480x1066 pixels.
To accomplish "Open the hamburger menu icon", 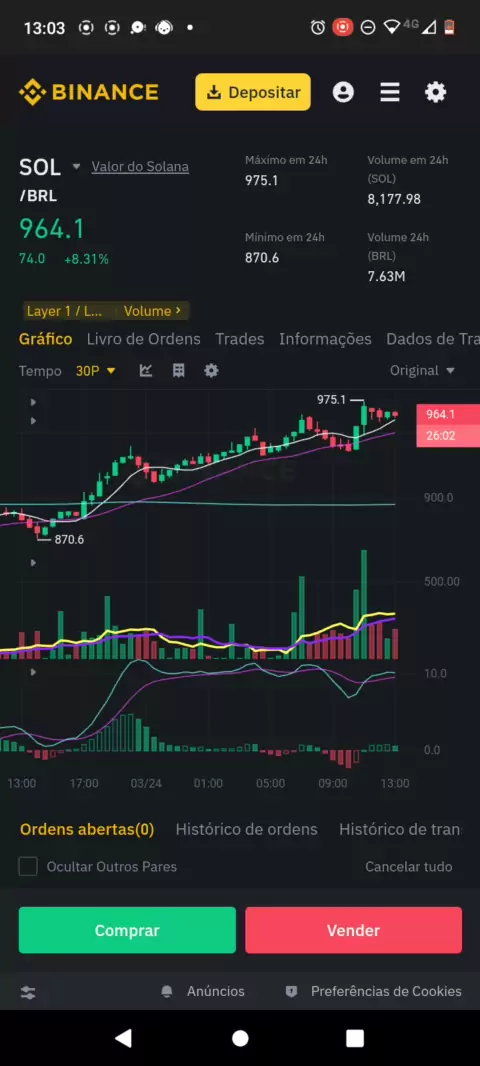I will point(390,92).
